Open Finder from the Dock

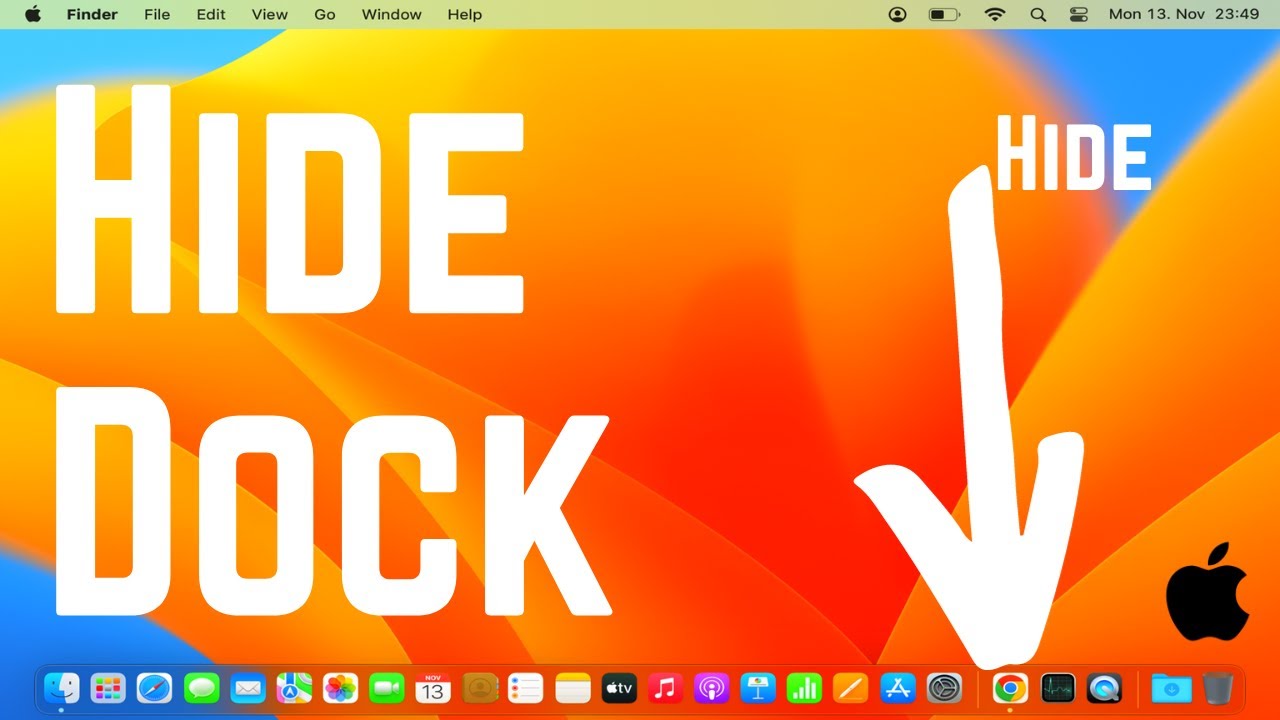coord(61,688)
